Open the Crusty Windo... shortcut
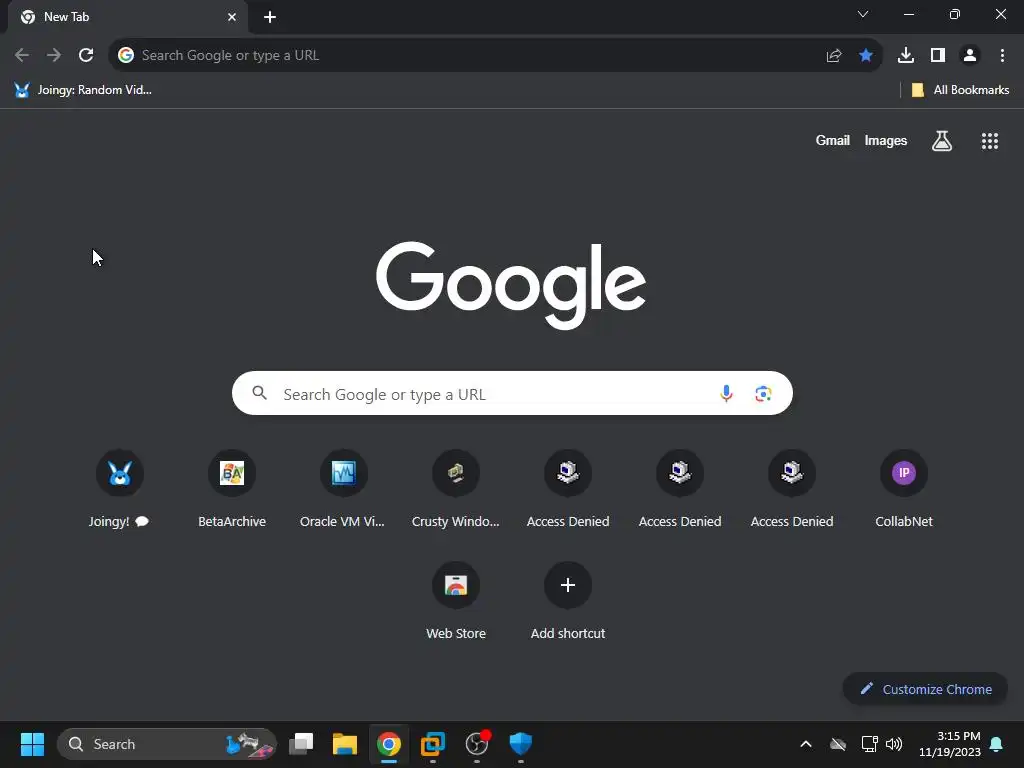 point(456,488)
